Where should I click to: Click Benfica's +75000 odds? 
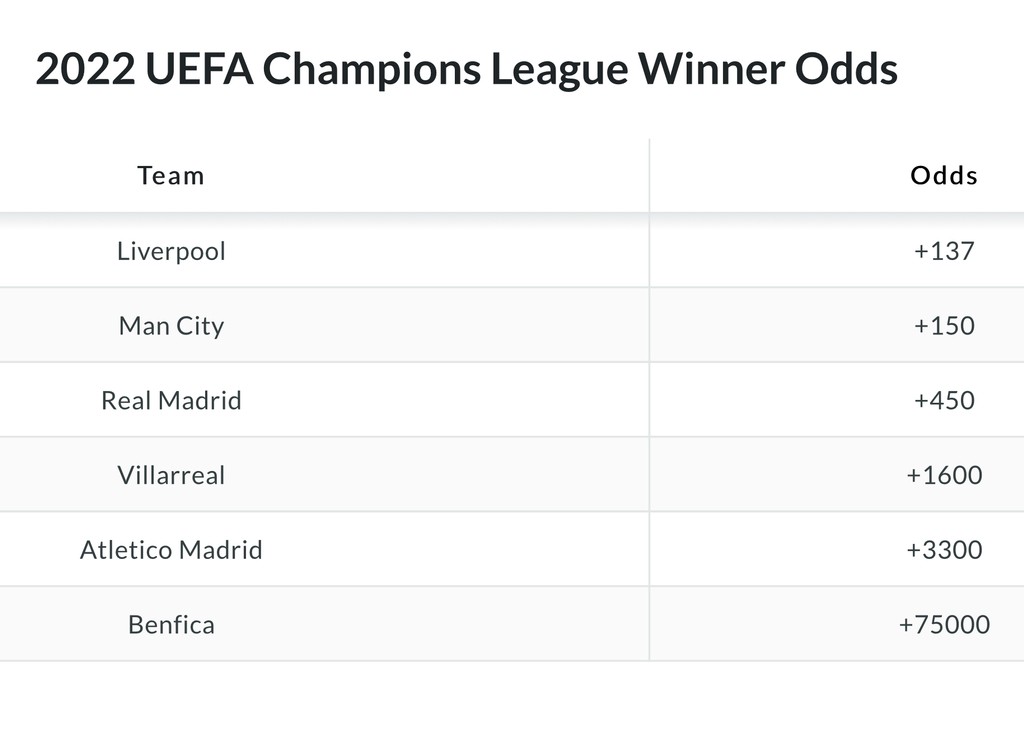tap(943, 625)
